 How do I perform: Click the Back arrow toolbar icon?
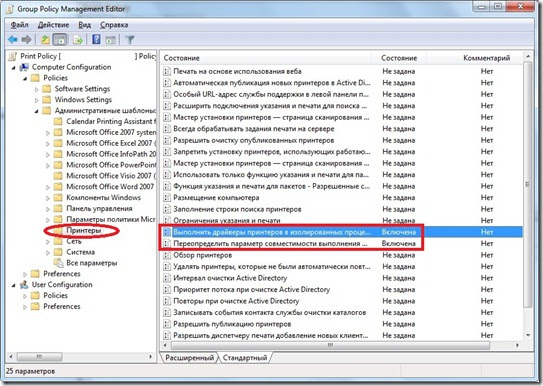(x=13, y=40)
